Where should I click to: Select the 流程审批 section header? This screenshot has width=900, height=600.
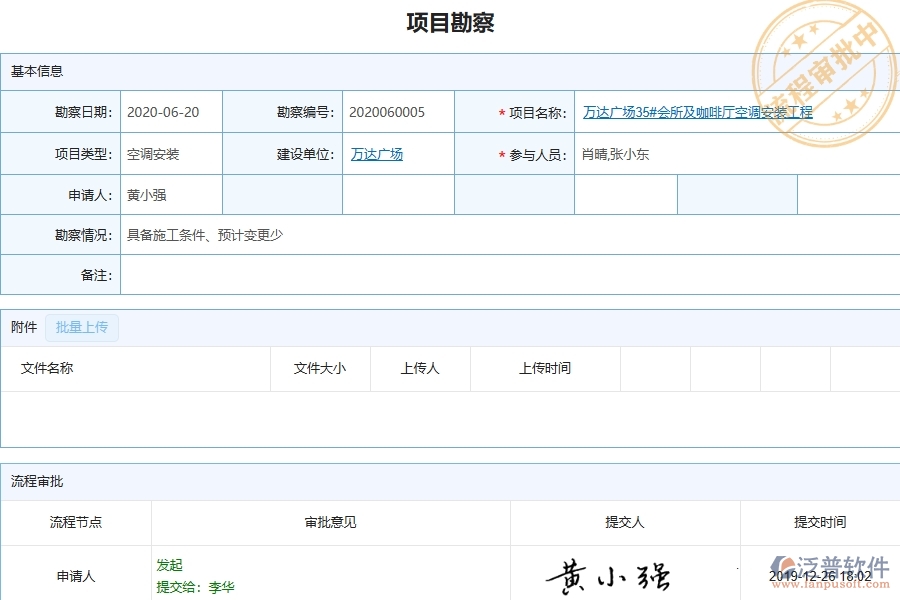pyautogui.click(x=33, y=481)
